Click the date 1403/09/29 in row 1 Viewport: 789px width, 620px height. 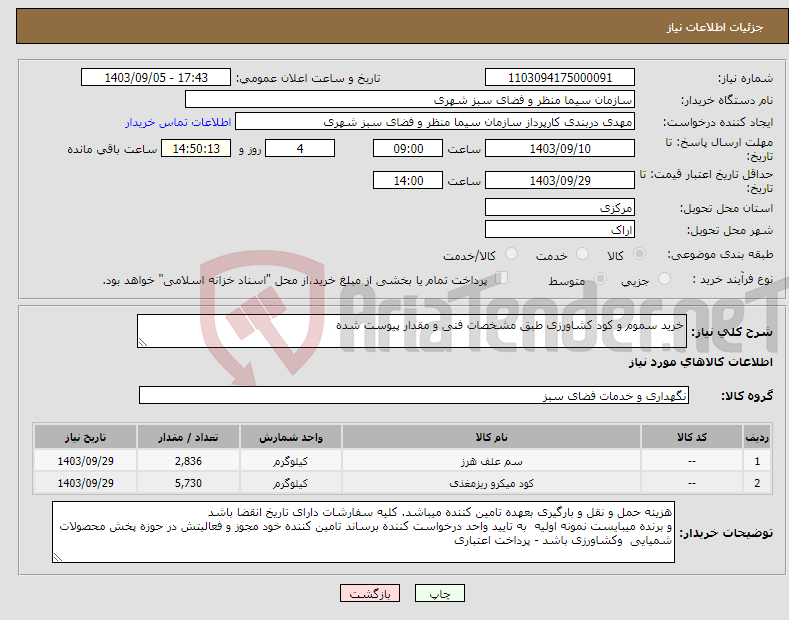(x=86, y=461)
